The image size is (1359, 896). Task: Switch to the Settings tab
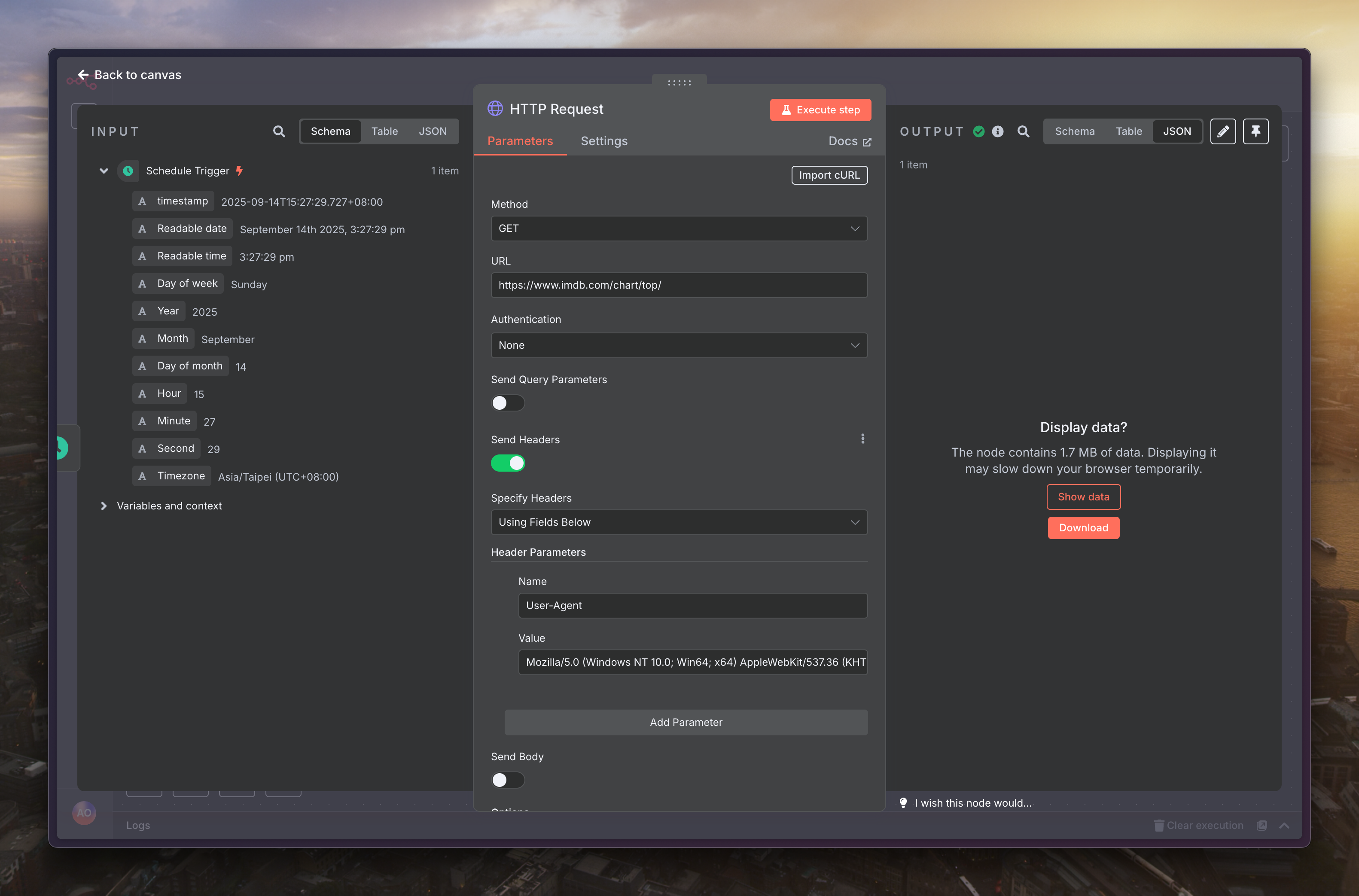click(x=604, y=141)
